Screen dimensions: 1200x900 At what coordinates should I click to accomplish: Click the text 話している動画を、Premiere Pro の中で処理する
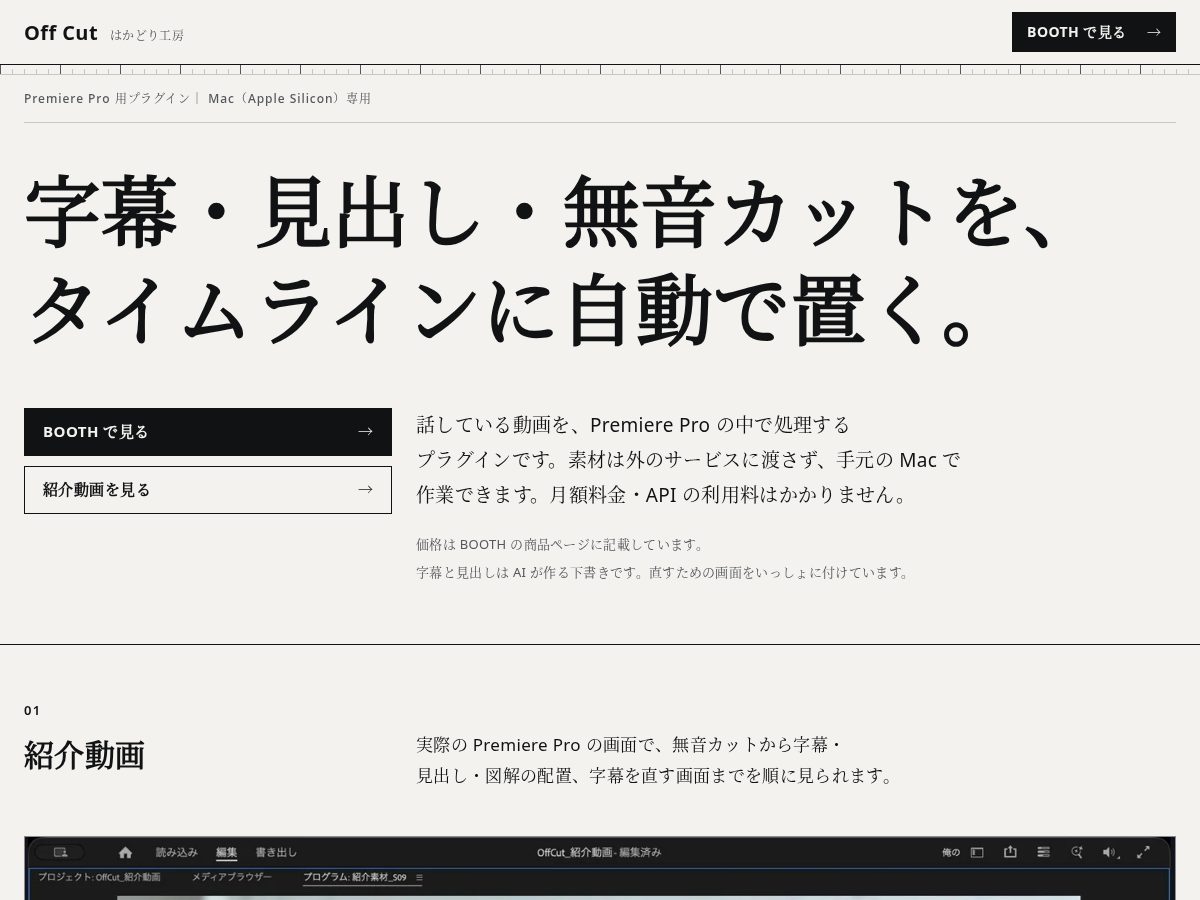[633, 425]
